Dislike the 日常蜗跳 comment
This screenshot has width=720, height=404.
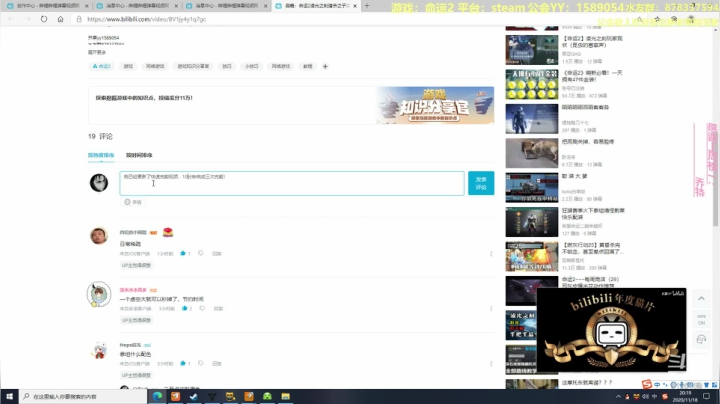pos(201,253)
